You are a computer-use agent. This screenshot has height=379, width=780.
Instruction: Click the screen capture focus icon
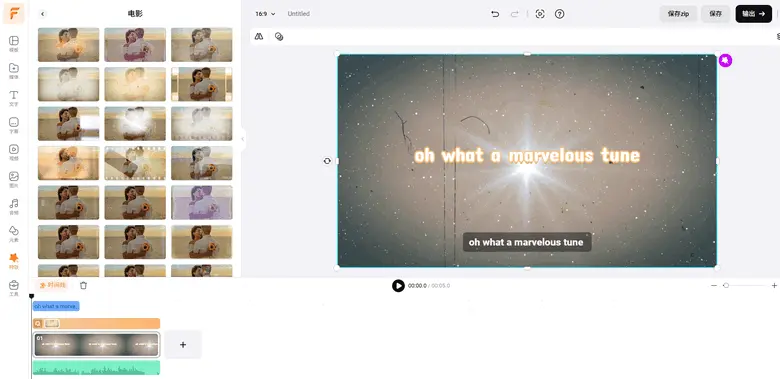(x=540, y=14)
